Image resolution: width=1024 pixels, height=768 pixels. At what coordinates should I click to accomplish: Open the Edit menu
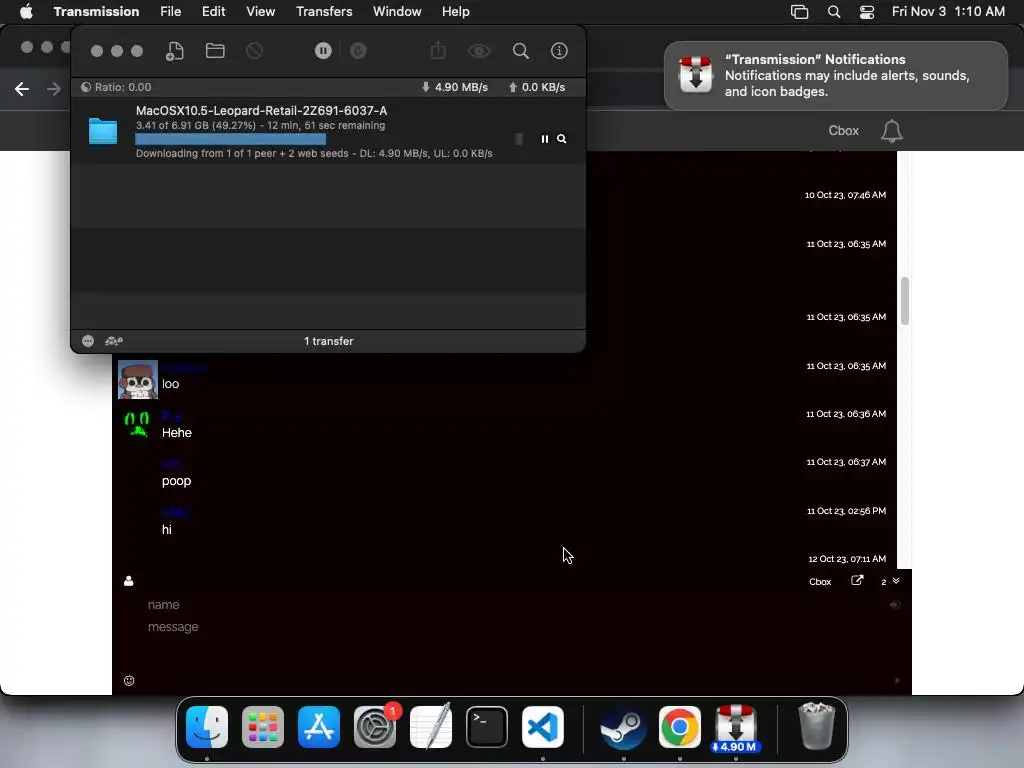click(x=214, y=12)
